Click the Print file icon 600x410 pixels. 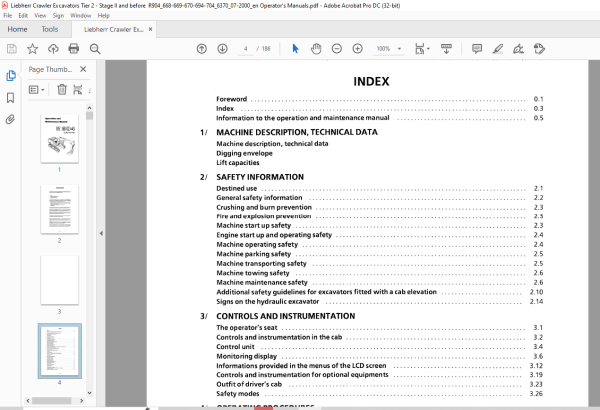[73, 49]
